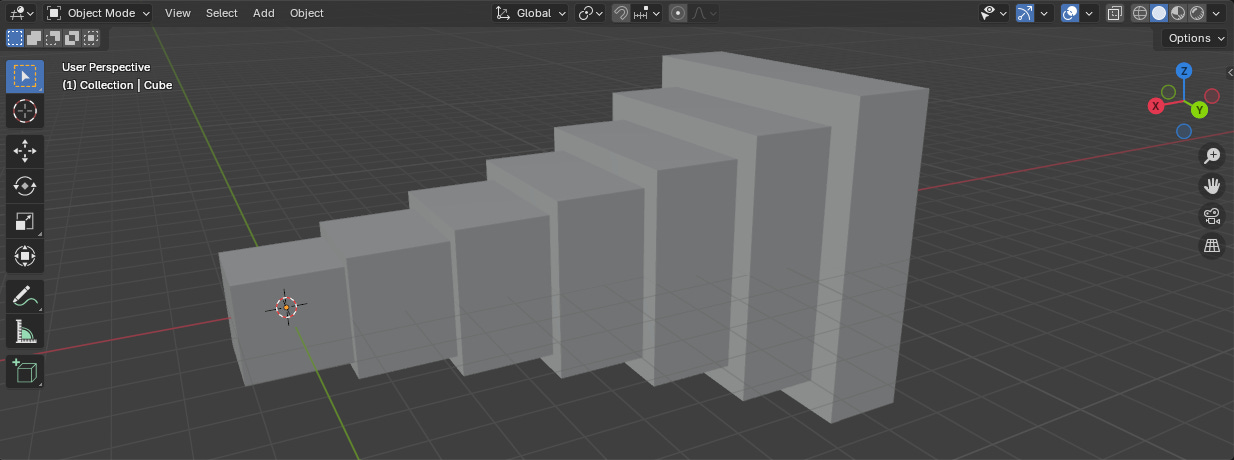
Task: Switch to rendered shading
Action: click(1197, 13)
